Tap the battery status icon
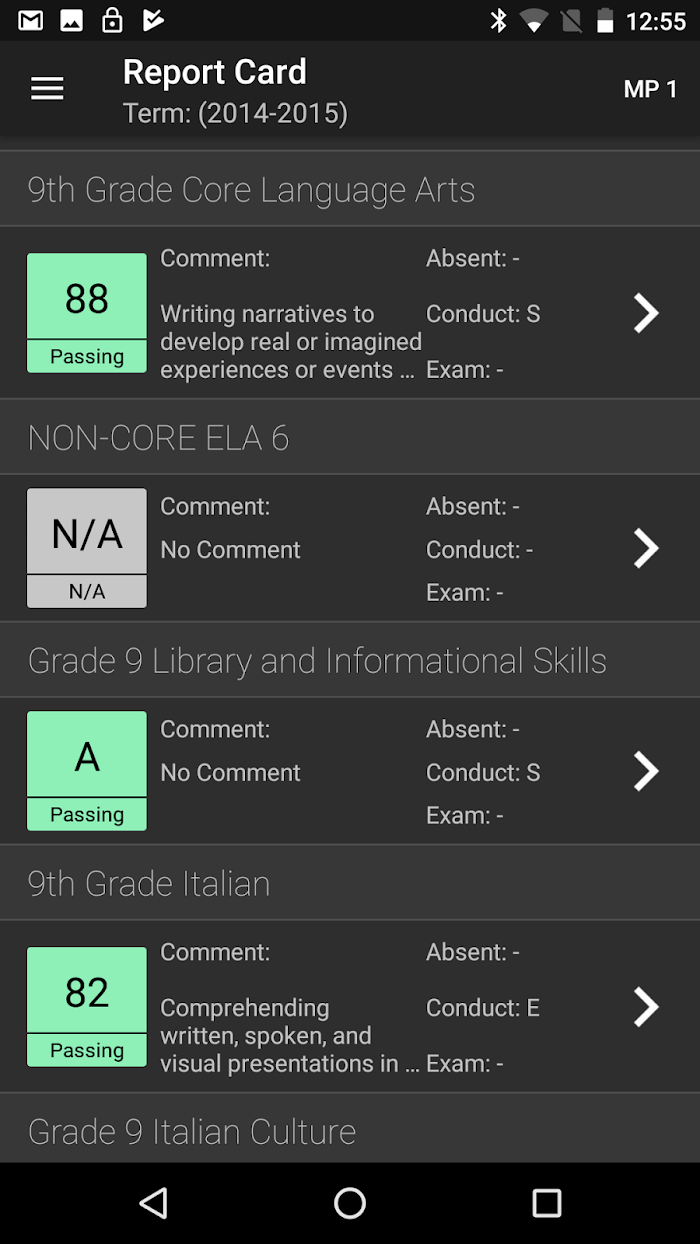 click(x=605, y=20)
